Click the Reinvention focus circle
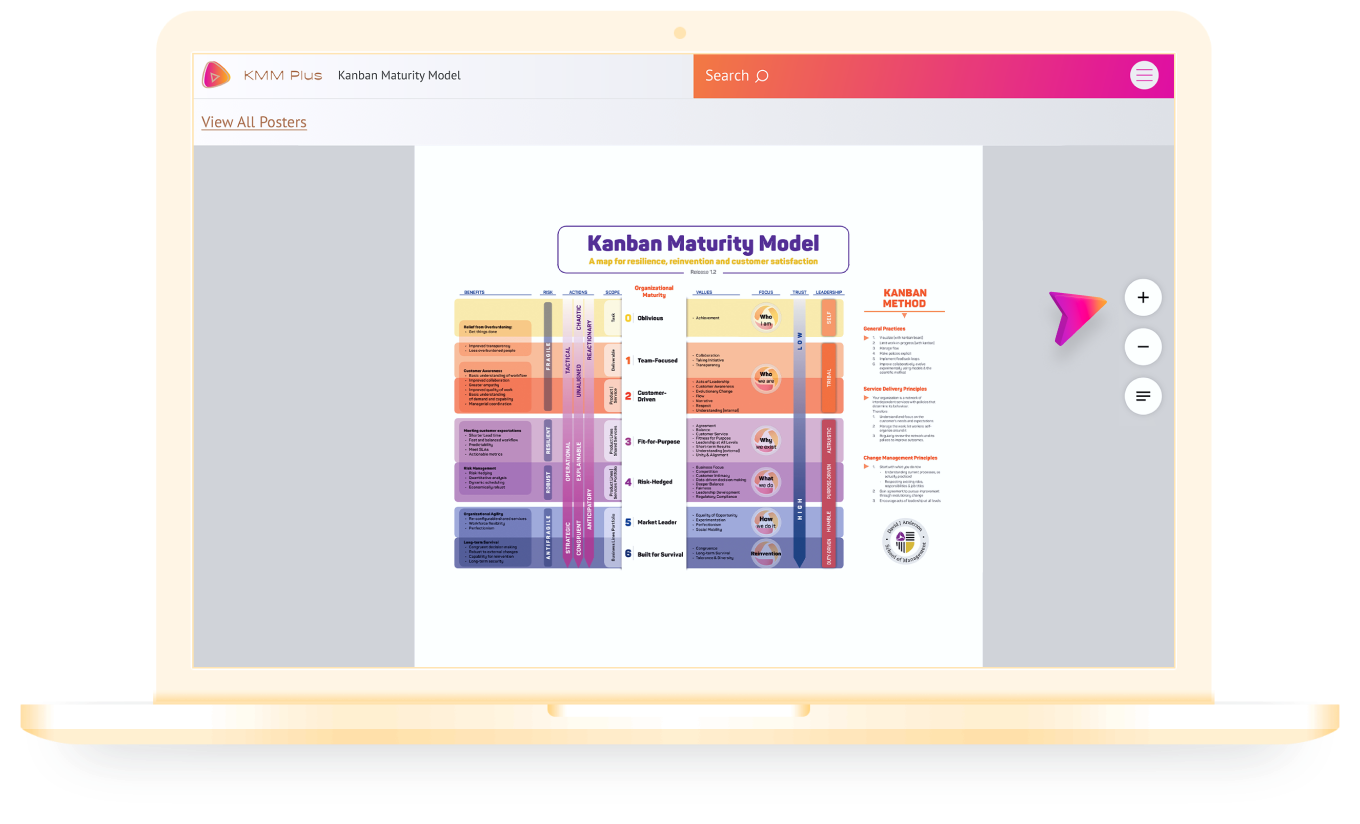1360x824 pixels. tap(766, 554)
